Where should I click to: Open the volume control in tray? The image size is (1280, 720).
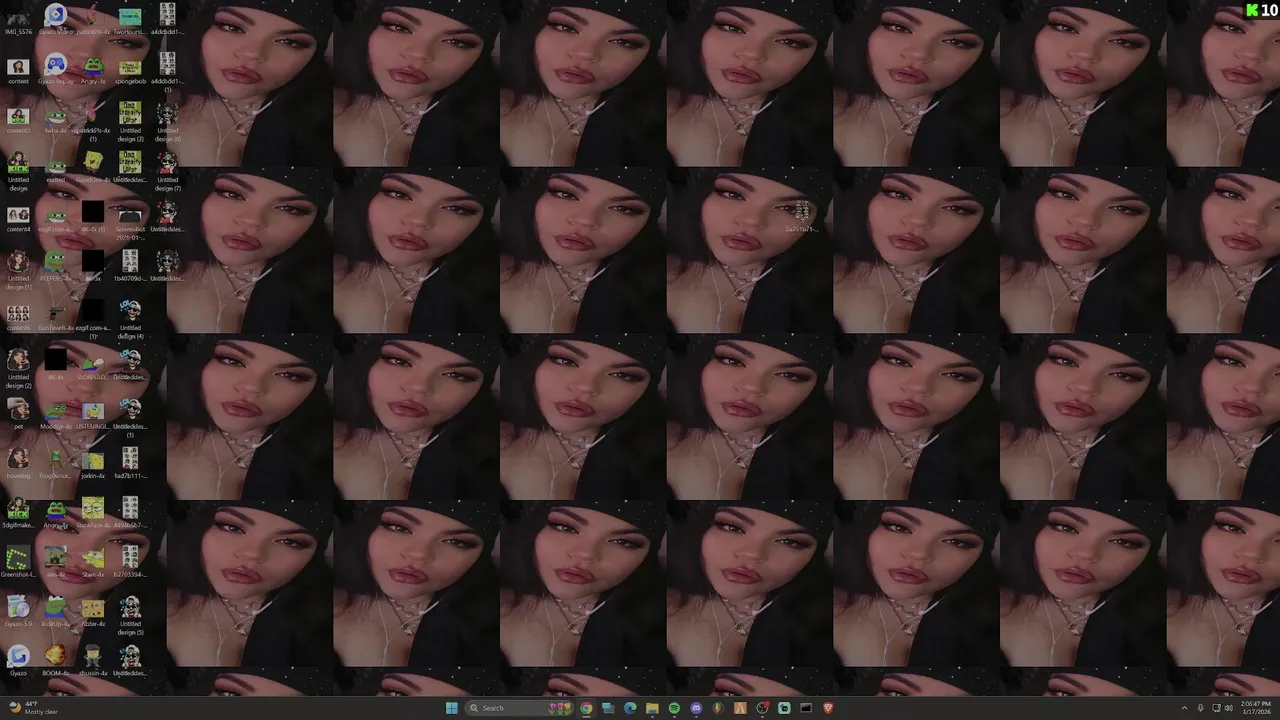1229,708
